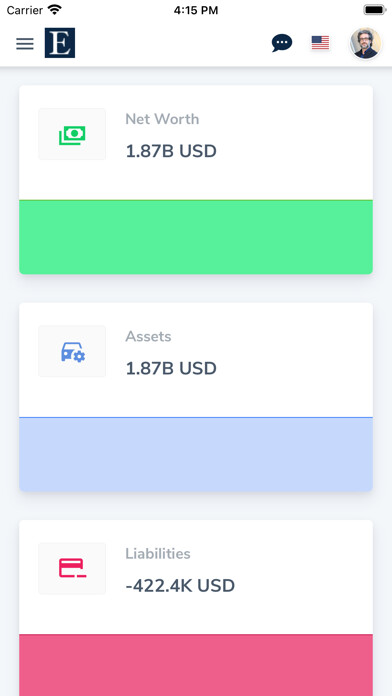Select the US flag language icon
The height and width of the screenshot is (696, 392).
coord(320,43)
